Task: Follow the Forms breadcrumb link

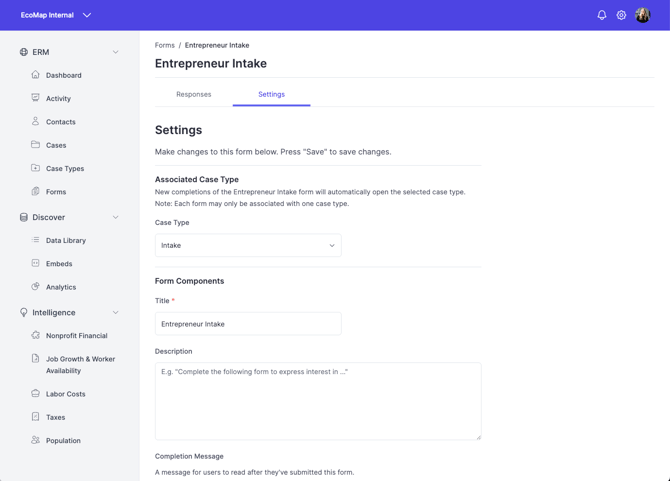Action: tap(165, 45)
